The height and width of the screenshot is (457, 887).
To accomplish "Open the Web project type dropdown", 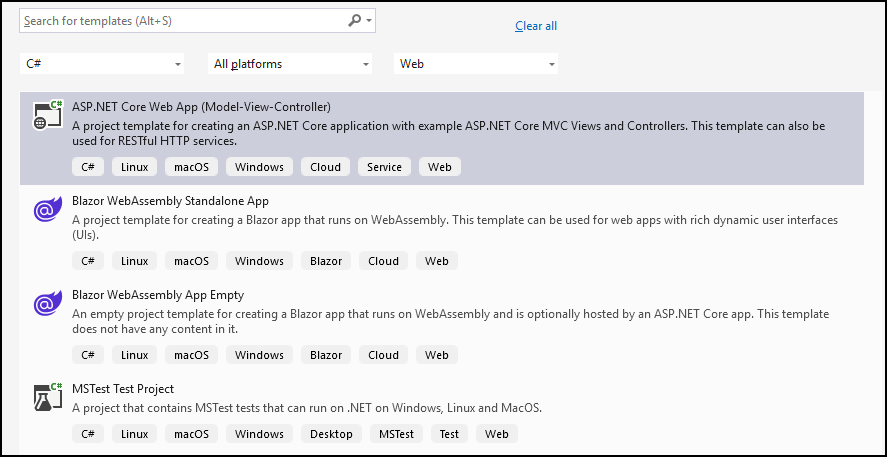I will click(x=476, y=64).
